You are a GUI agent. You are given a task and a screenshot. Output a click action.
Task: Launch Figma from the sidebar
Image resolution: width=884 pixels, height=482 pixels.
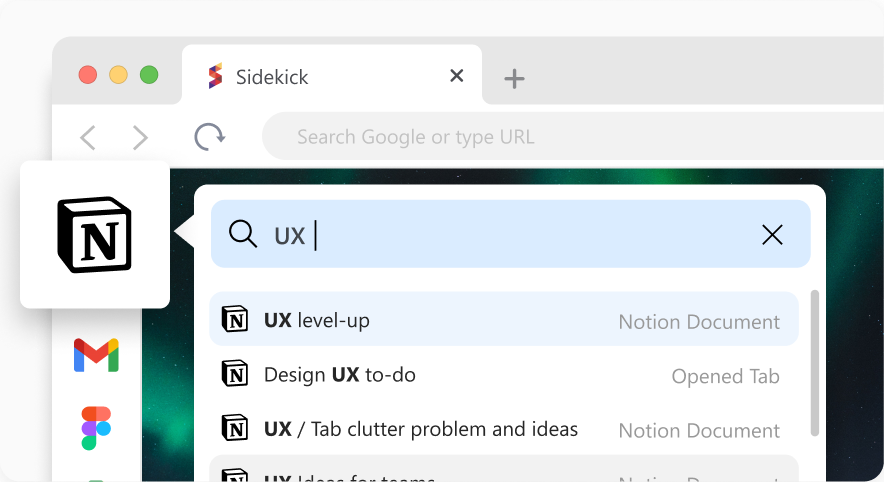point(96,428)
